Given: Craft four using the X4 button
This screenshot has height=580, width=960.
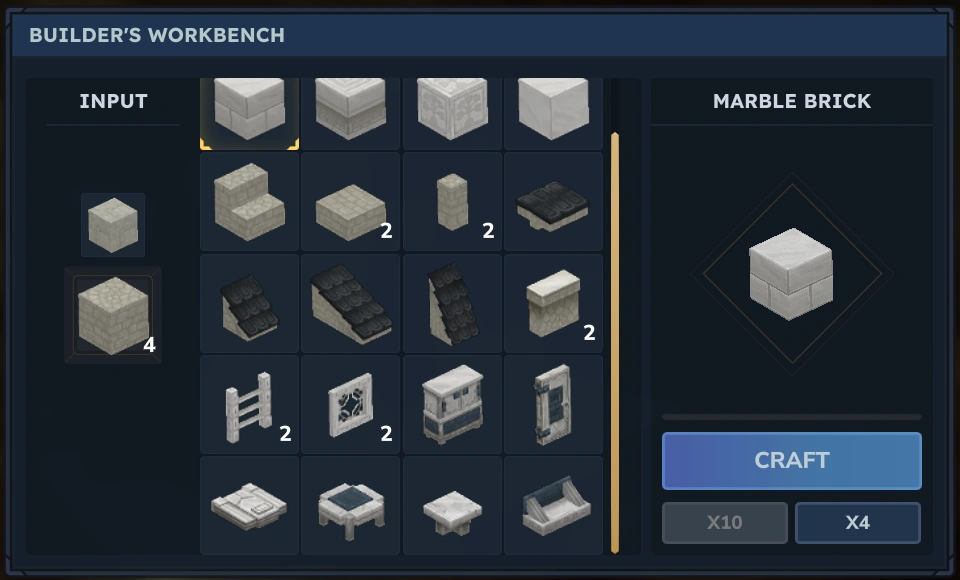Looking at the screenshot, I should click(x=858, y=522).
